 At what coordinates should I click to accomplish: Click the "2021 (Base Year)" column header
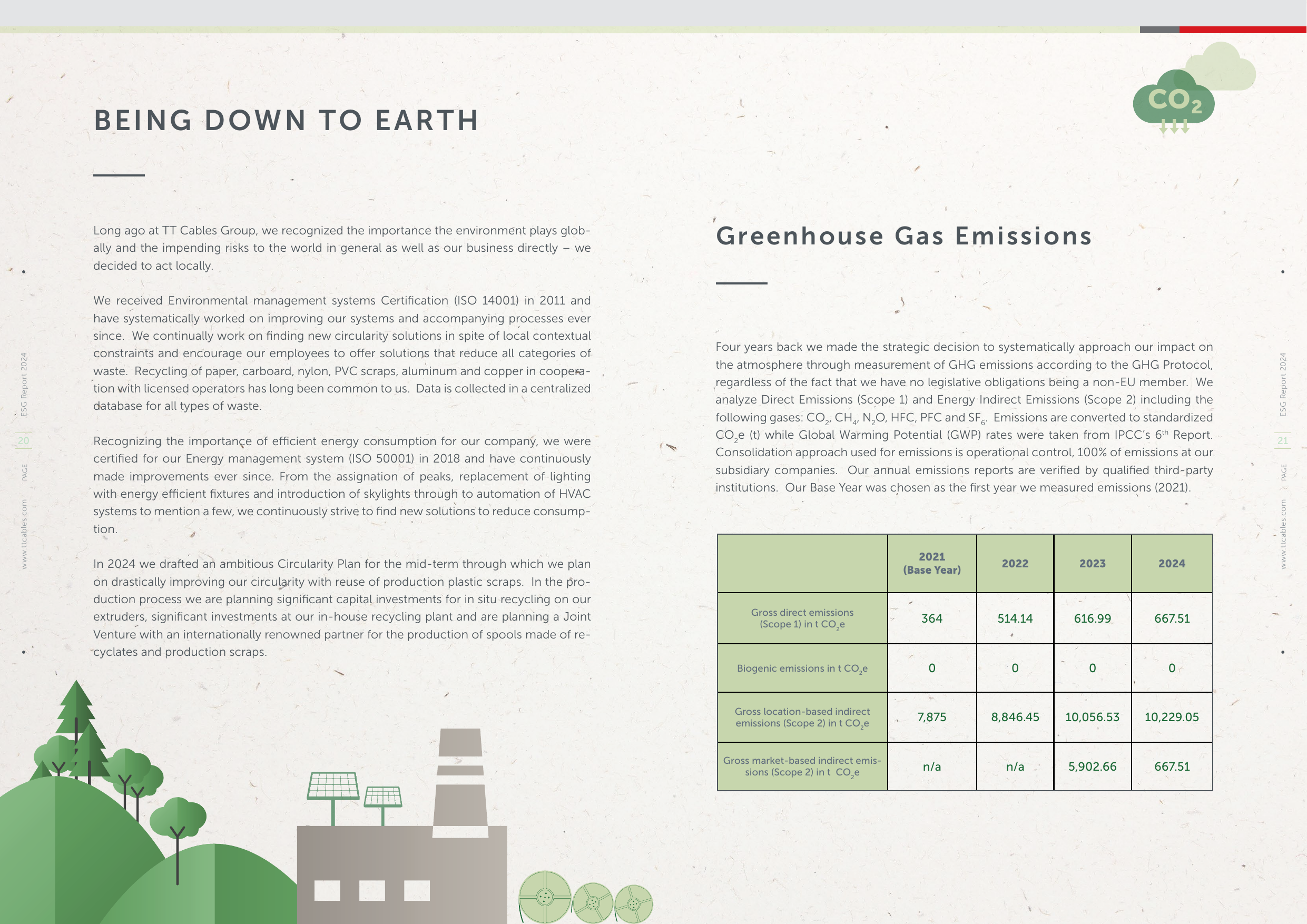coord(931,563)
